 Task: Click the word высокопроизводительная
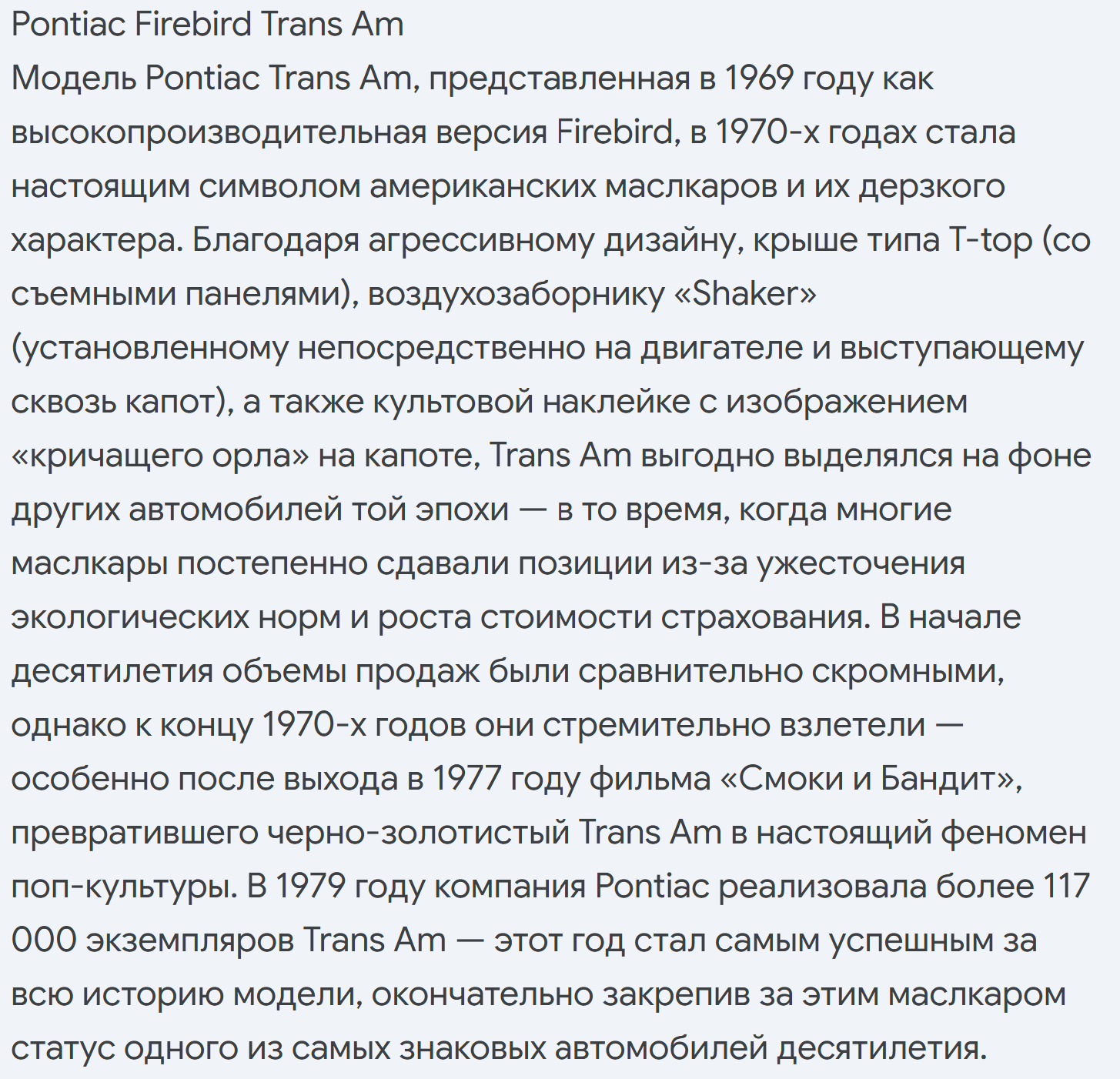pos(219,132)
